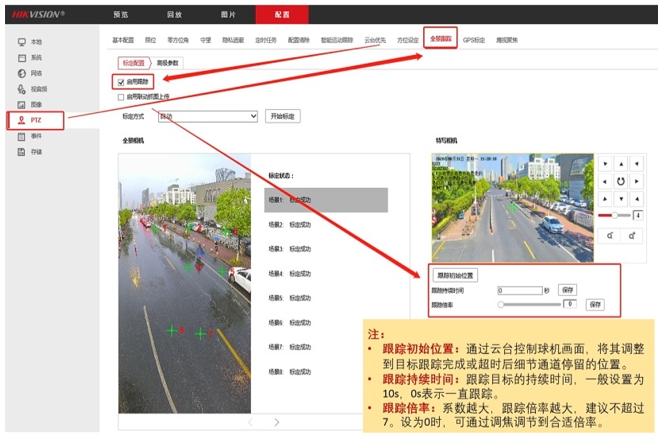
Task: Uncheck the 启用跟踪 checkbox
Action: [121, 82]
